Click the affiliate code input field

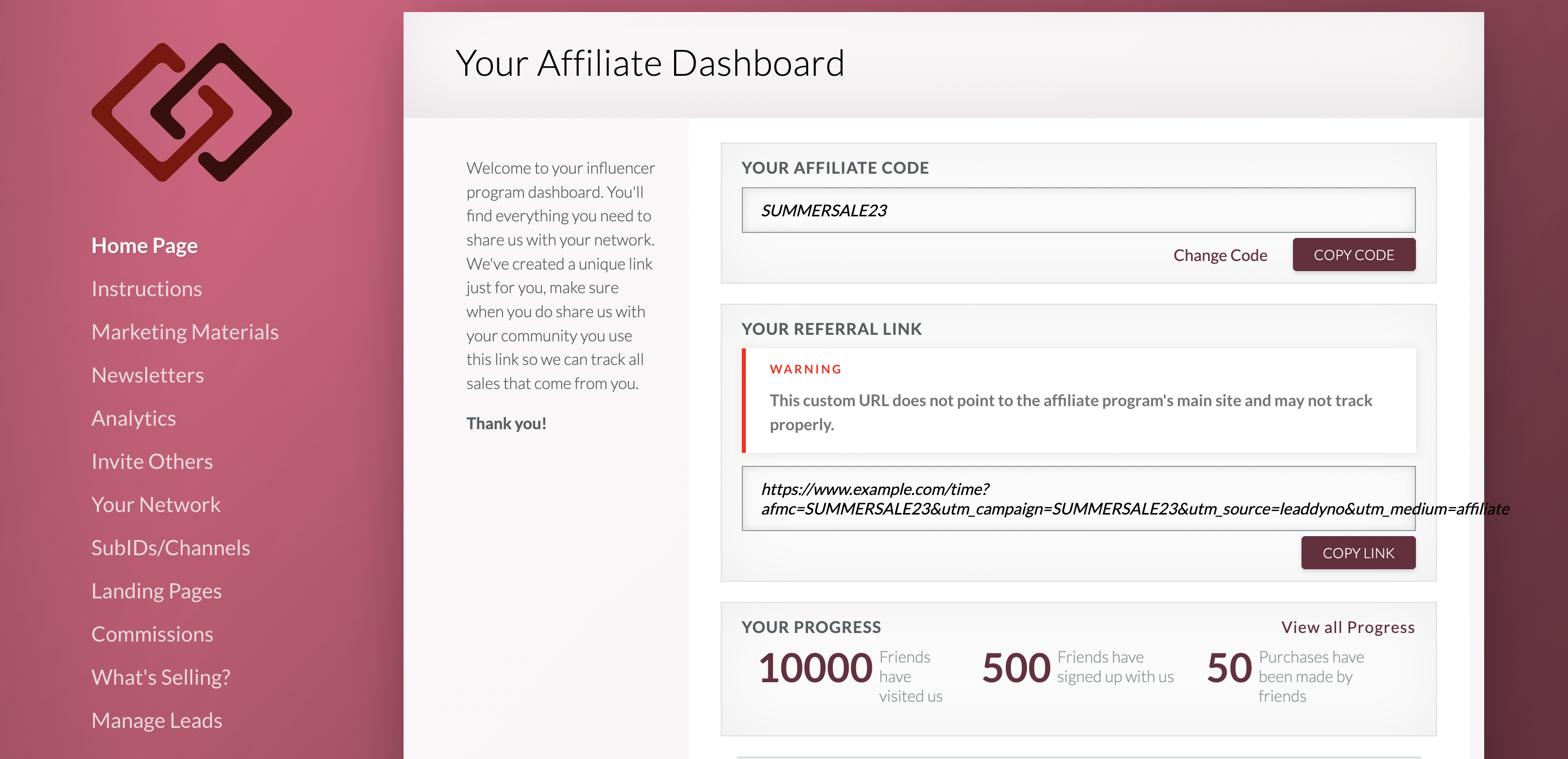(1079, 210)
